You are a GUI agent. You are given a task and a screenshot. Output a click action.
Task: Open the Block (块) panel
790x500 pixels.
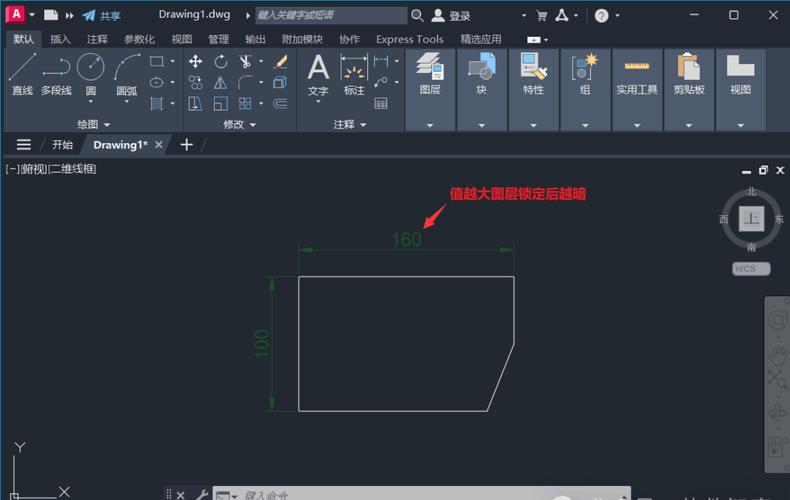pyautogui.click(x=482, y=74)
